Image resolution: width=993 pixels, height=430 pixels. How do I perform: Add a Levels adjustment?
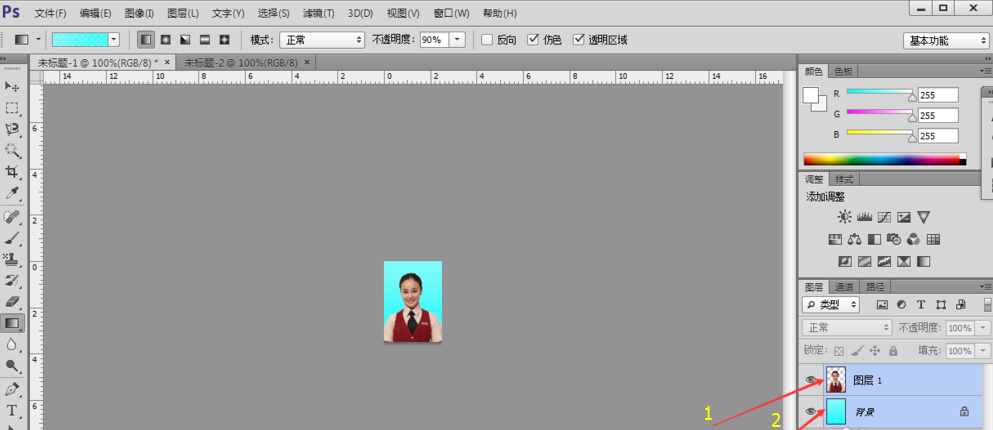tap(864, 217)
